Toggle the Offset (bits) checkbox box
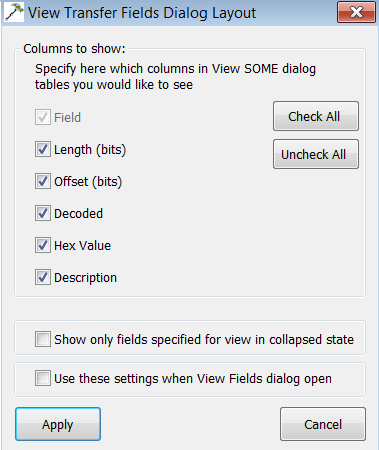The image size is (379, 450). tap(43, 181)
